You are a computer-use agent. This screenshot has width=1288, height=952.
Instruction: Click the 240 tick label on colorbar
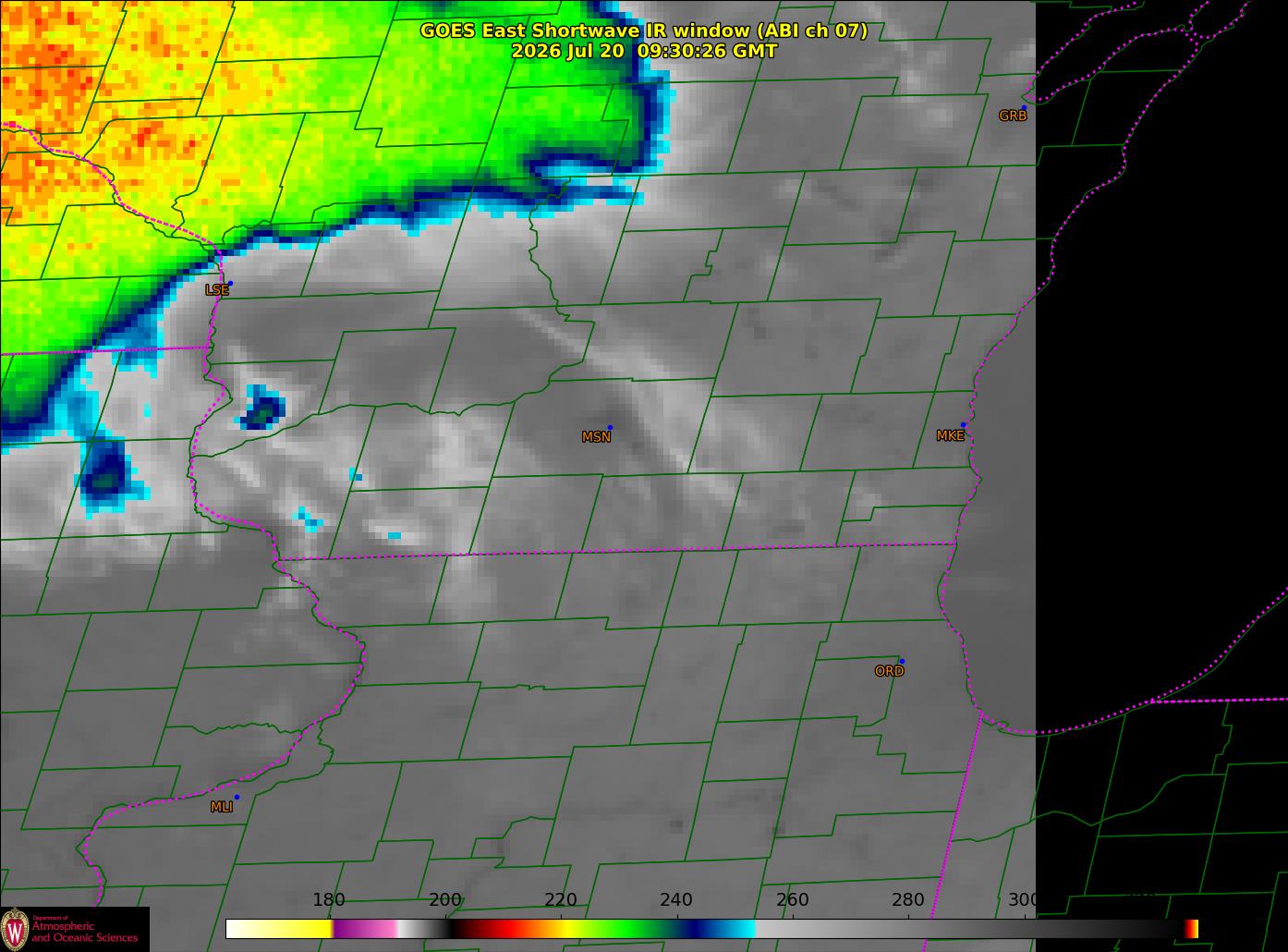click(x=675, y=900)
